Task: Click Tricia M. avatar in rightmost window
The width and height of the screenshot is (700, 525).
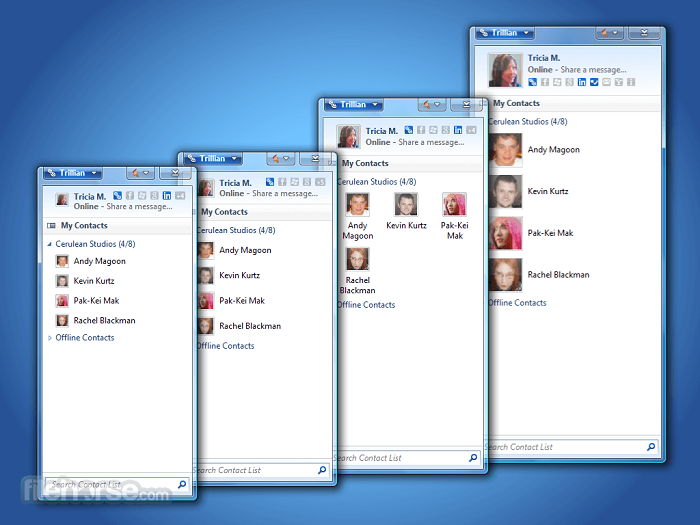Action: (505, 70)
